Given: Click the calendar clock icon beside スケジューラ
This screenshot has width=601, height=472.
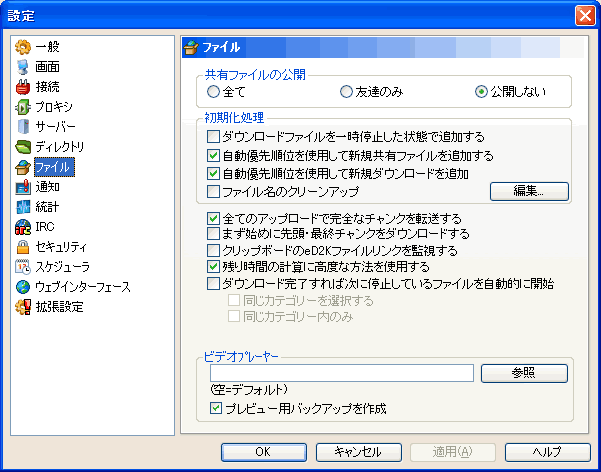Looking at the screenshot, I should (23, 267).
